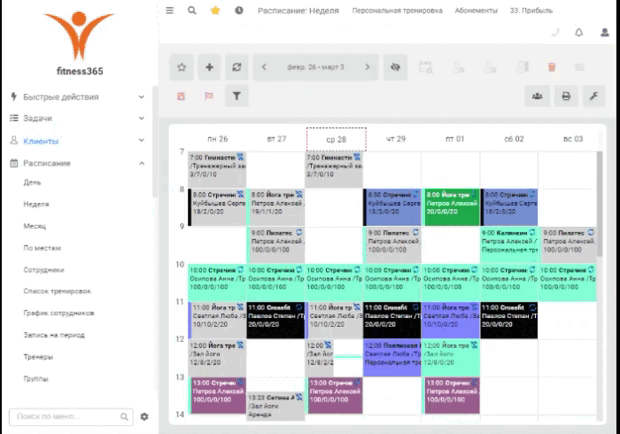This screenshot has width=620, height=434.
Task: Open Tuesday 11:00 Crossfit black event
Action: pos(276,320)
